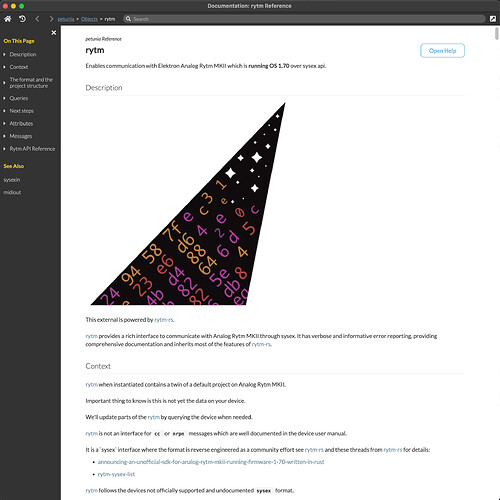Click rytm-rs link after 'community effort see'
Screen dimensions: 500x500
tap(314, 450)
